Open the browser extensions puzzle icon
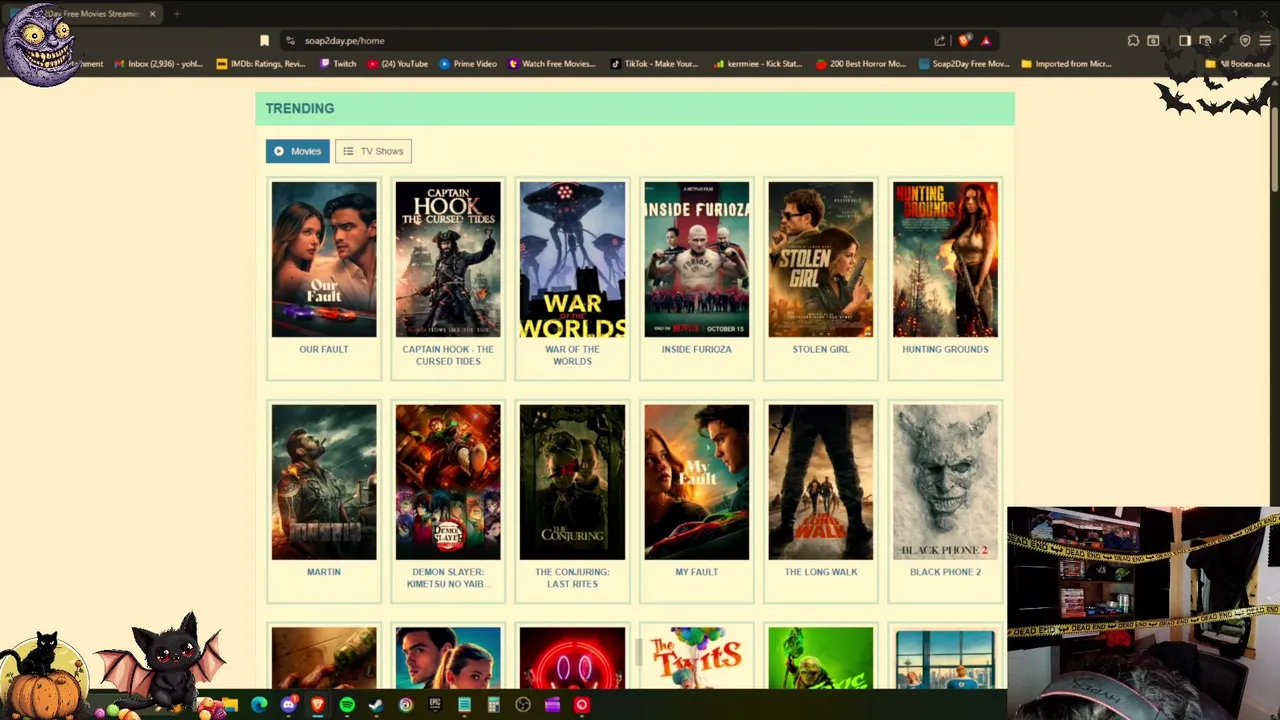Viewport: 1280px width, 720px height. [1133, 41]
